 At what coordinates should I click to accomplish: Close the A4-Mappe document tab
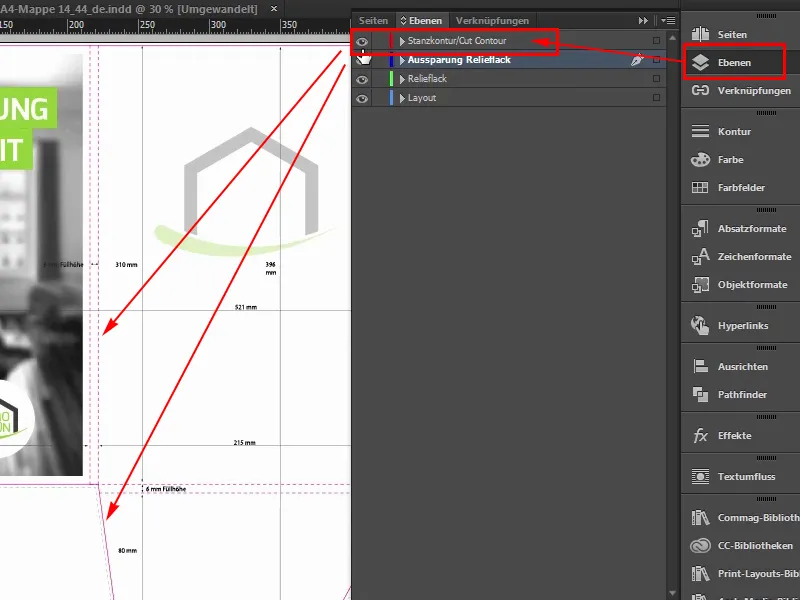click(x=274, y=9)
